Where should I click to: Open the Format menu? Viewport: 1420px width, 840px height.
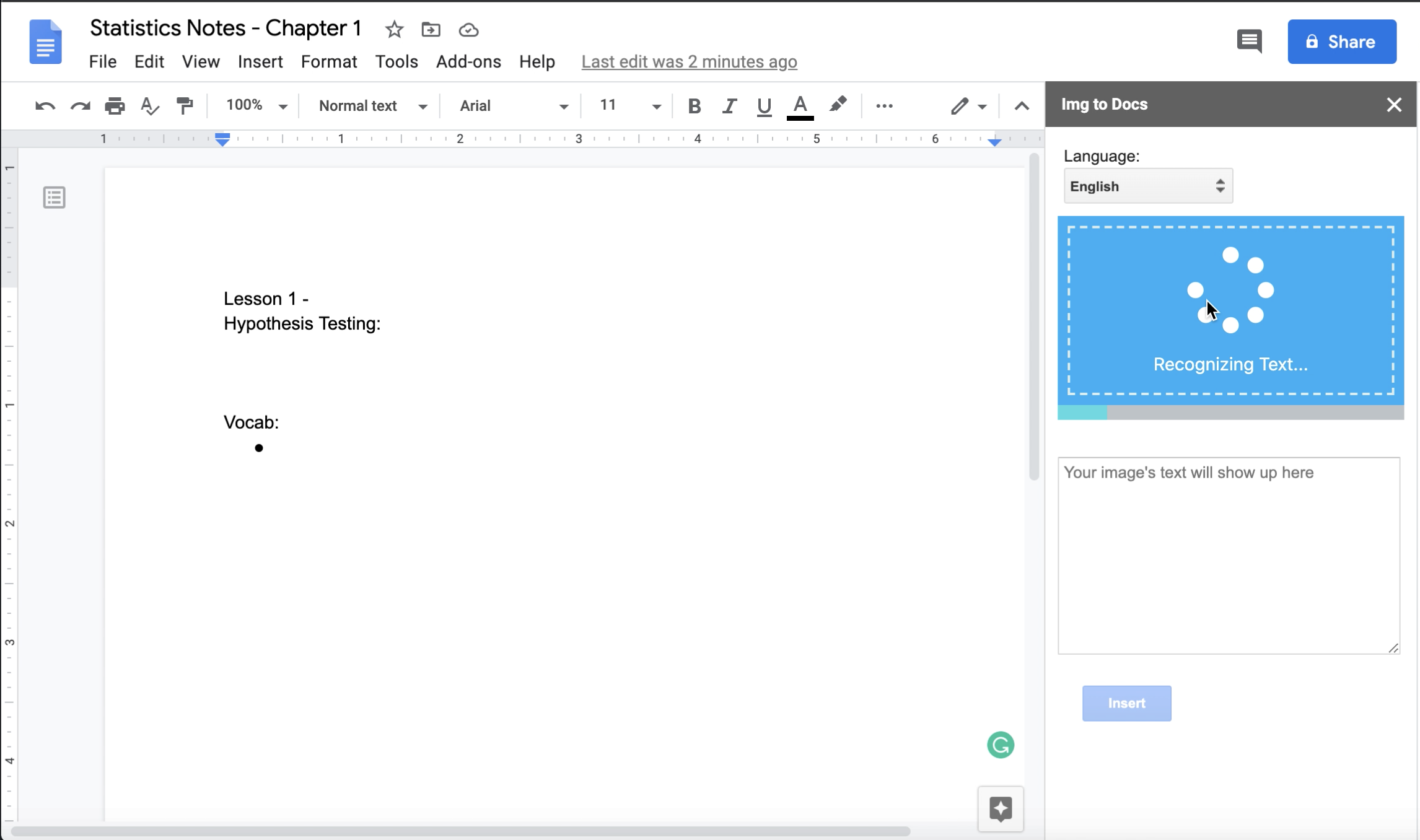coord(328,61)
